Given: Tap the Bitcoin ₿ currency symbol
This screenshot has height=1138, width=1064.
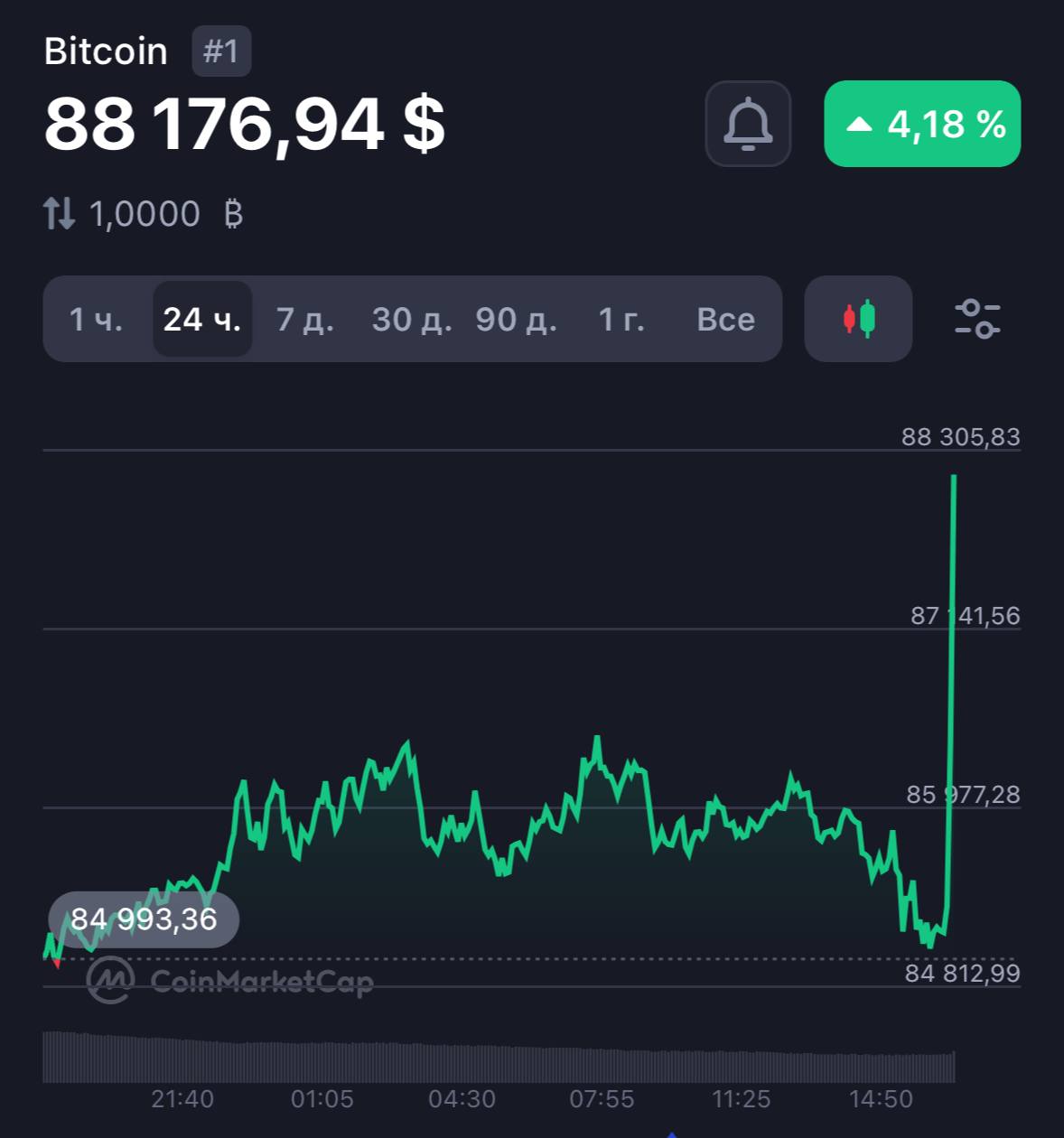Looking at the screenshot, I should coord(233,214).
